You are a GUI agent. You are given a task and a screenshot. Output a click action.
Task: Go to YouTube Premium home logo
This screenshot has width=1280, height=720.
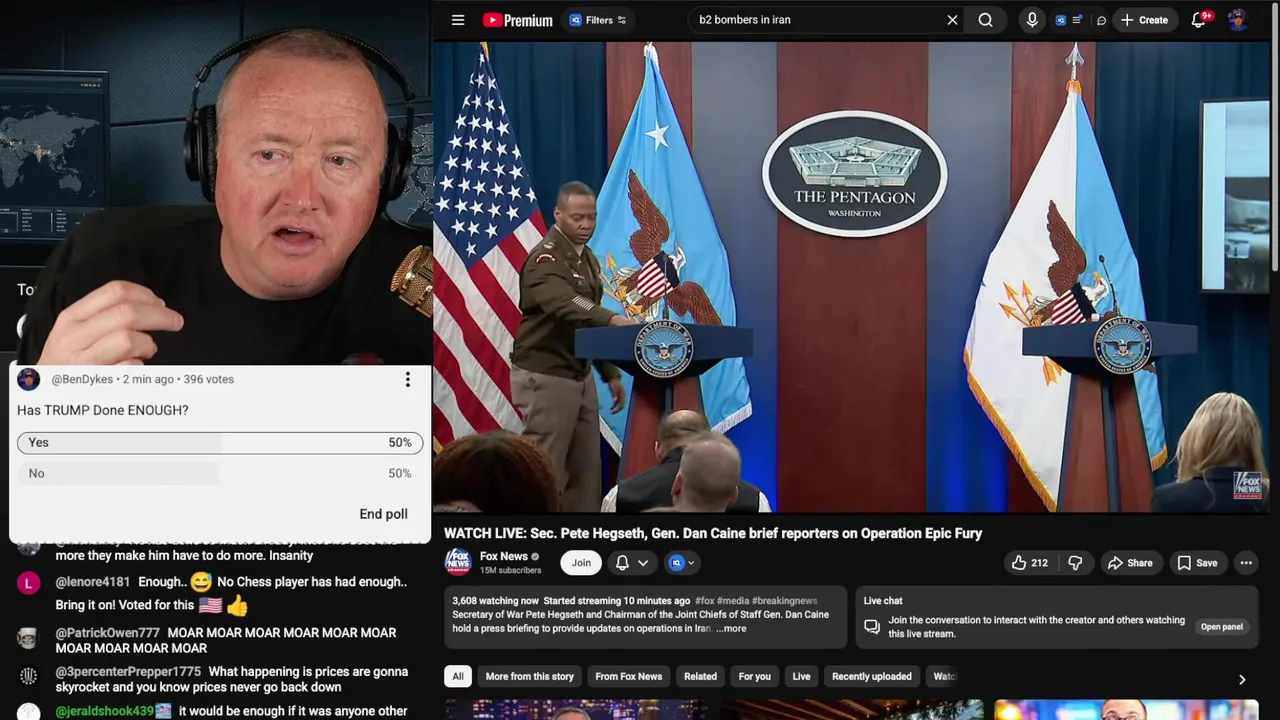(517, 20)
